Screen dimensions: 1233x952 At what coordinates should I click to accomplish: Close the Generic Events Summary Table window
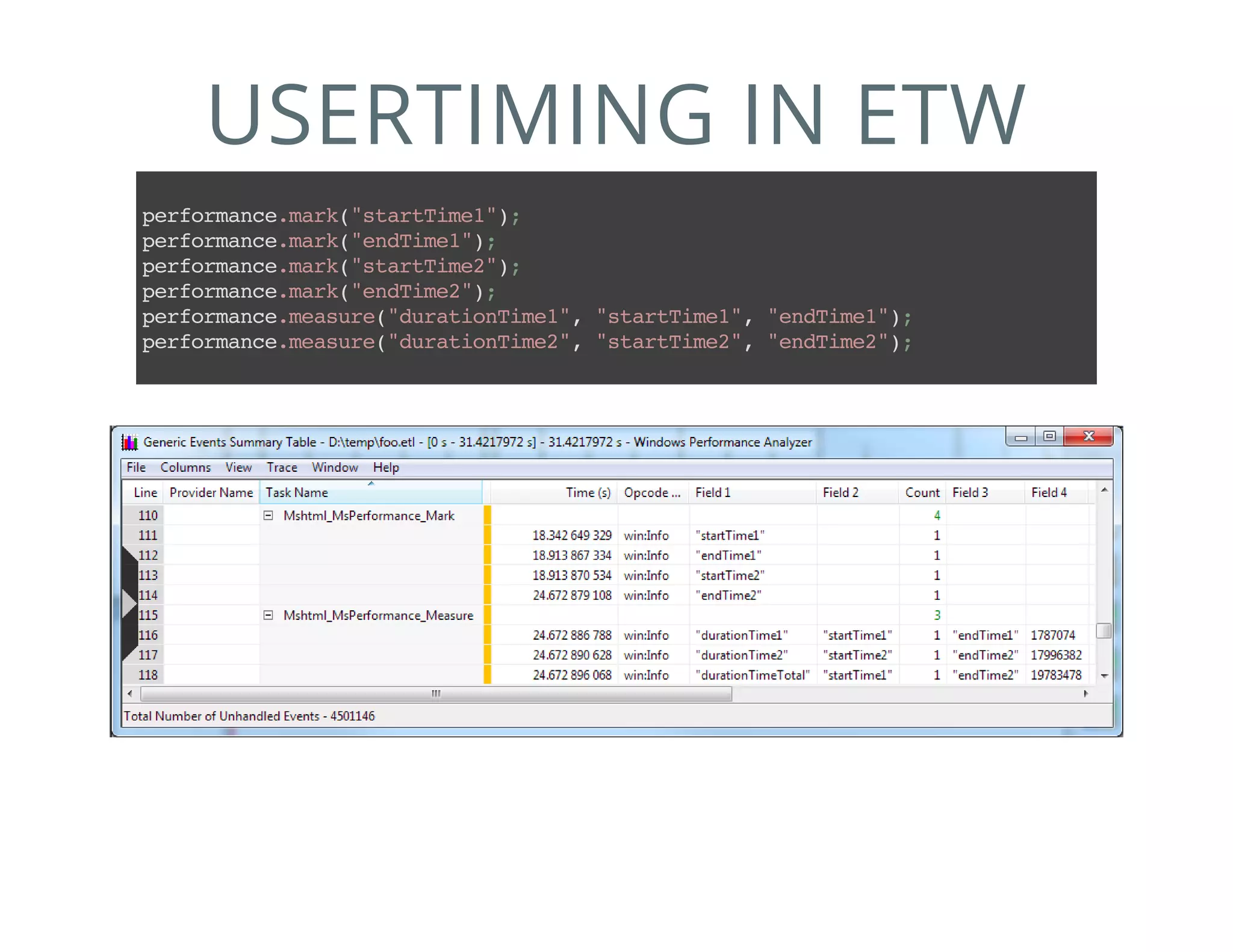click(1088, 437)
